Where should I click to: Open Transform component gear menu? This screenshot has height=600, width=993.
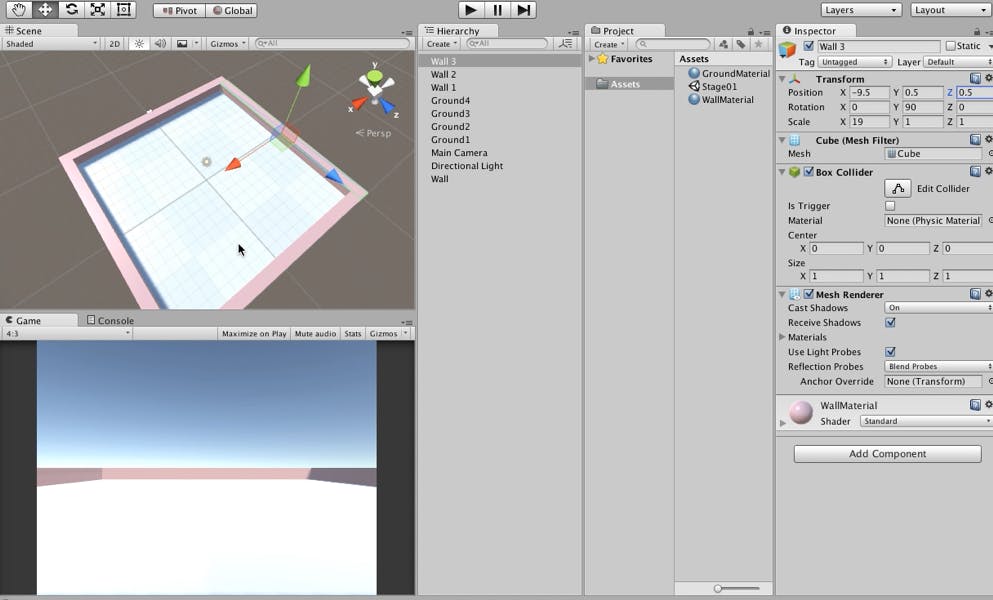(988, 79)
